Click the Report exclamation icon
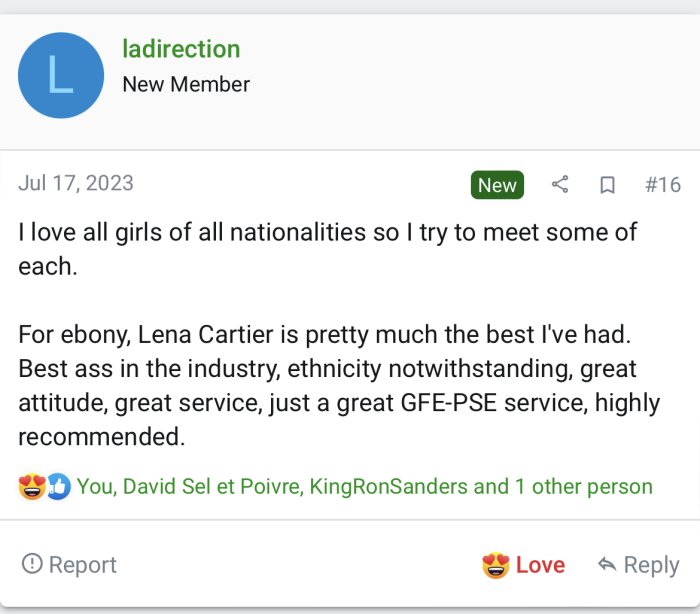The image size is (700, 614). [x=32, y=565]
